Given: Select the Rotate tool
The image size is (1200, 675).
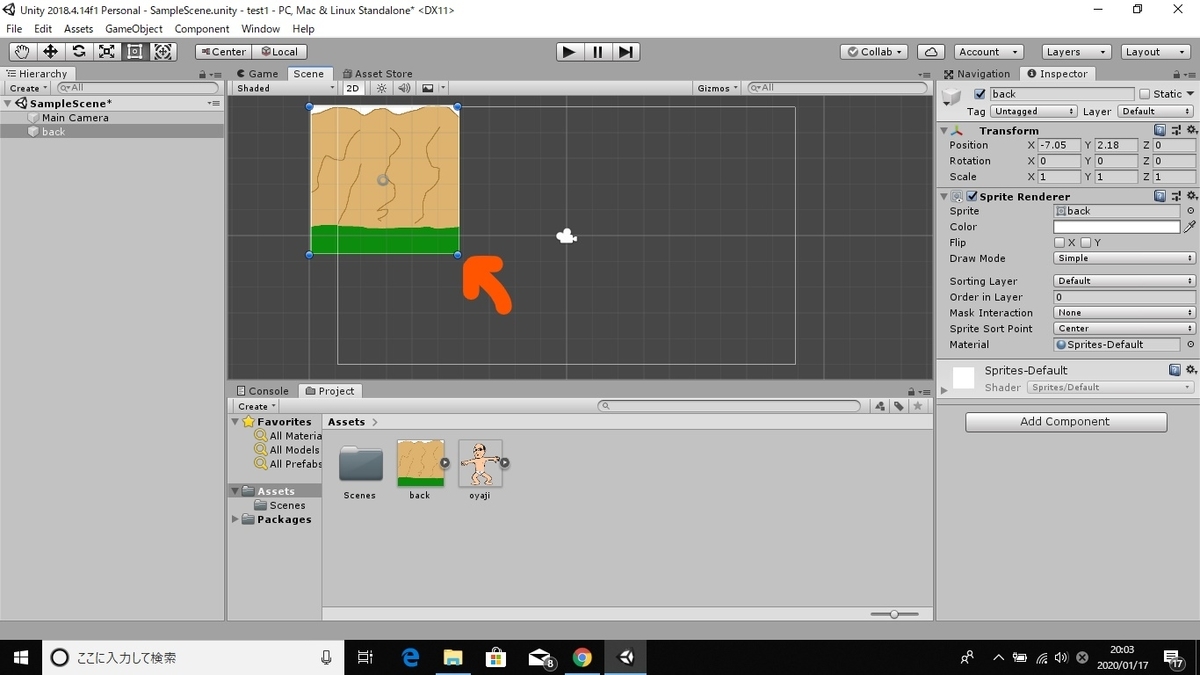Looking at the screenshot, I should tap(78, 52).
